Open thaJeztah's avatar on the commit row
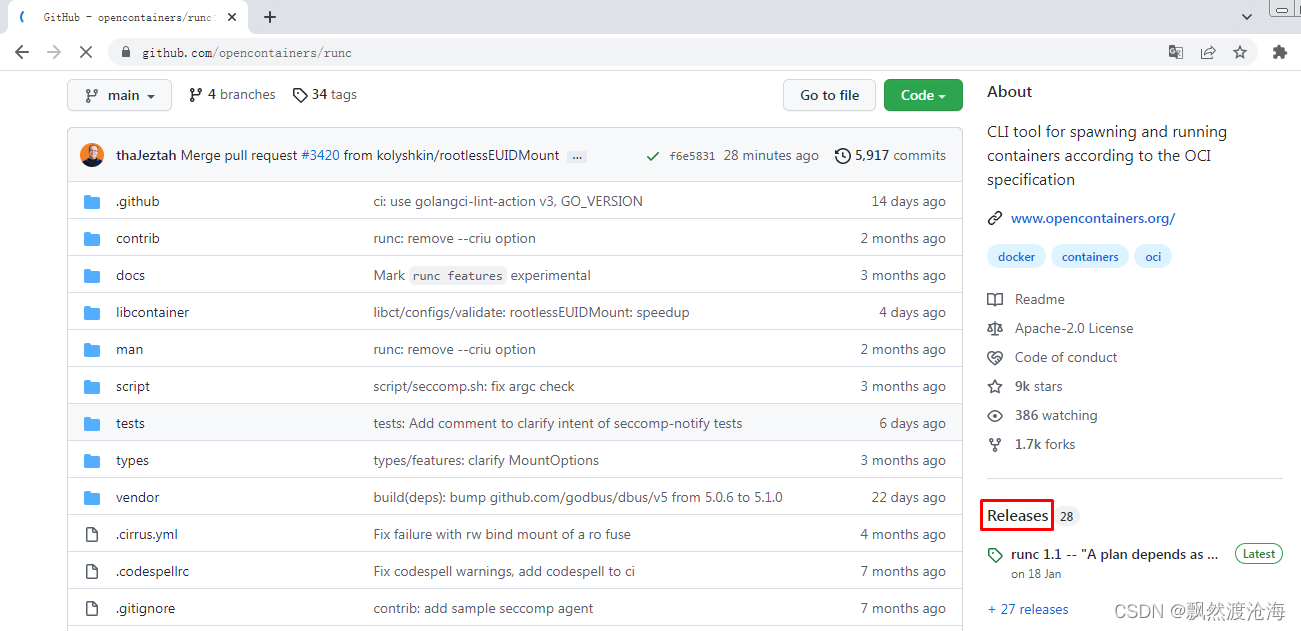The image size is (1301, 631). pos(92,155)
